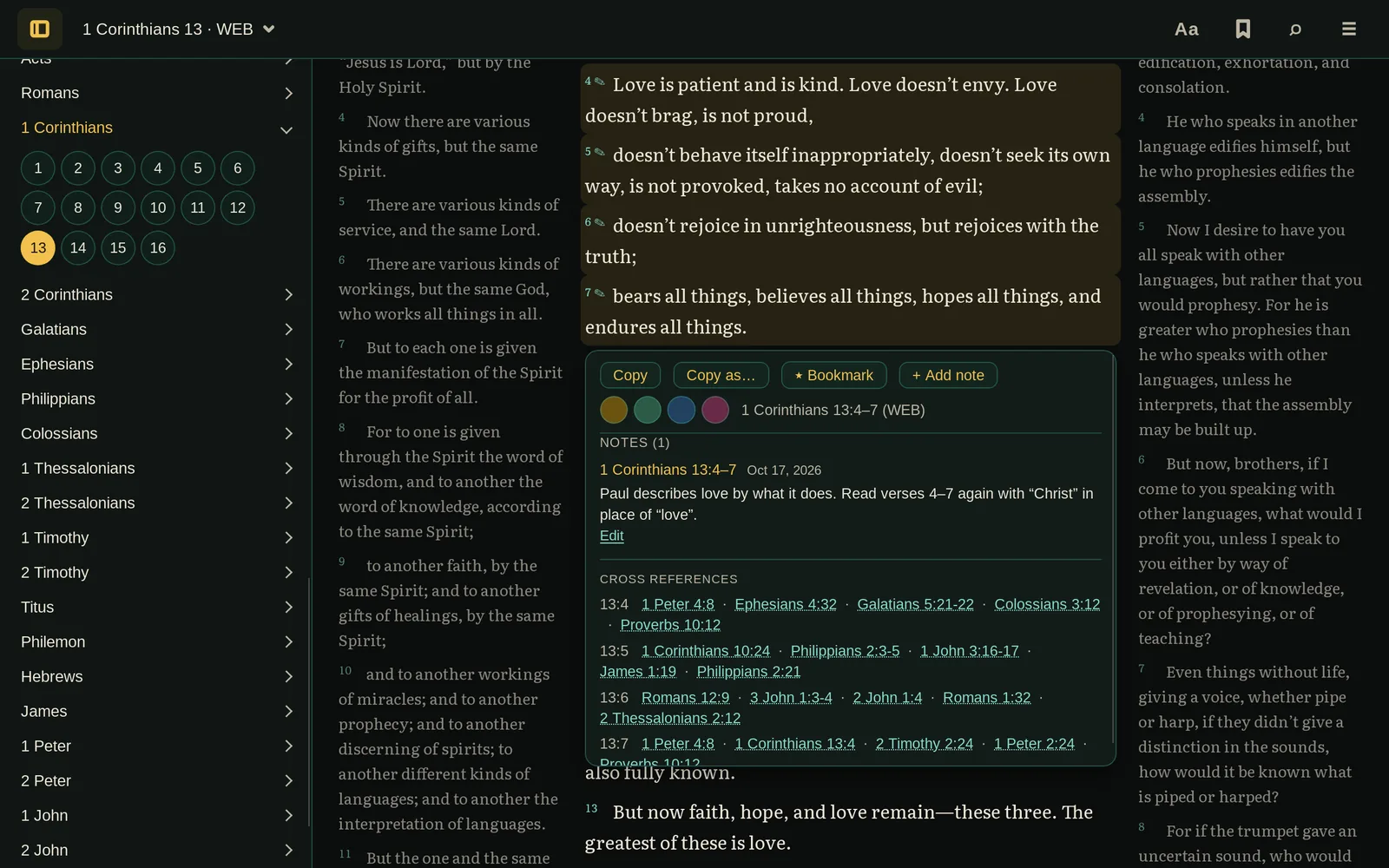Screen dimensions: 1389x868
Task: Follow the 2 Thessalonians 2:12 link
Action: click(670, 719)
